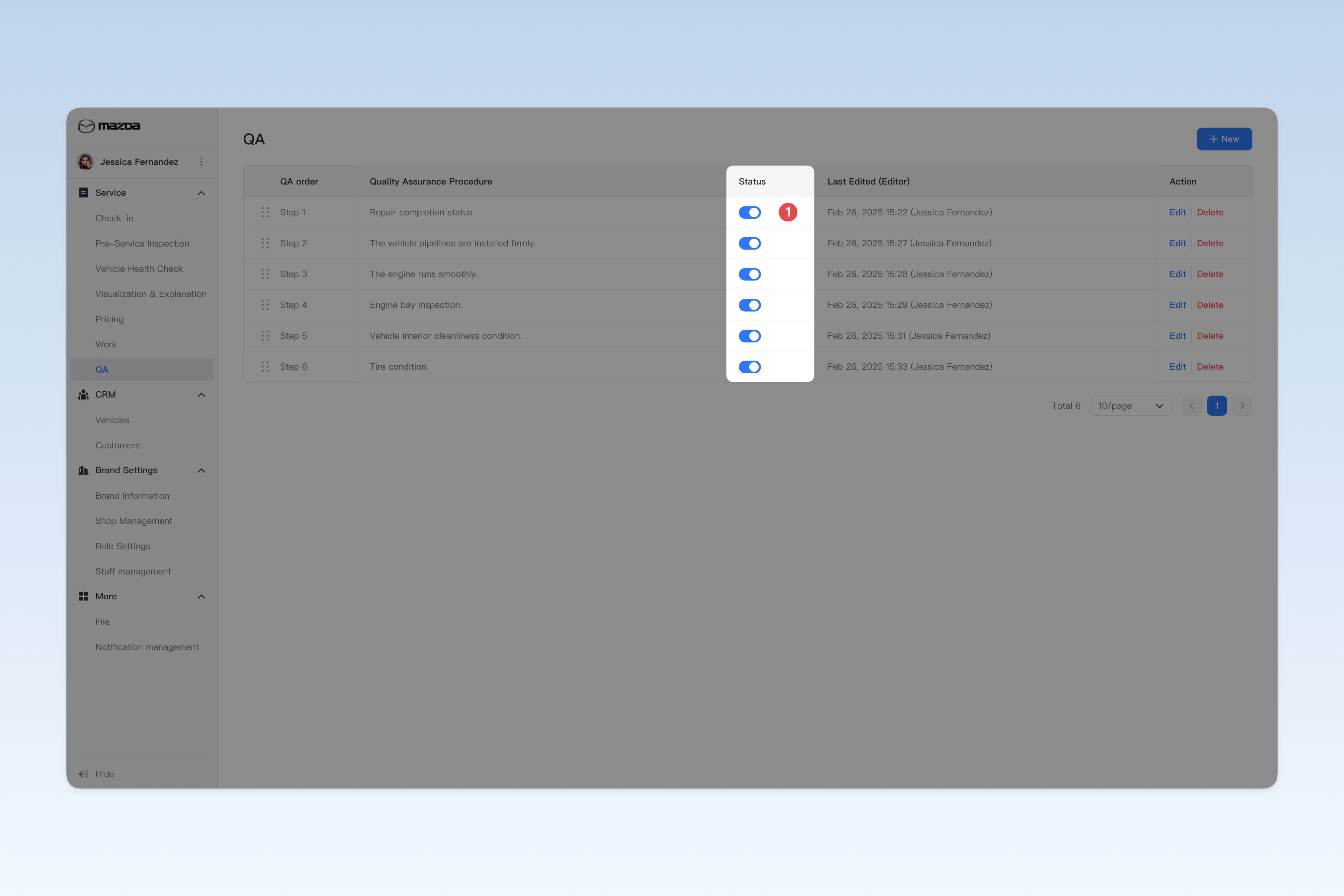1344x896 pixels.
Task: Collapse the Service section chevron
Action: pos(201,193)
